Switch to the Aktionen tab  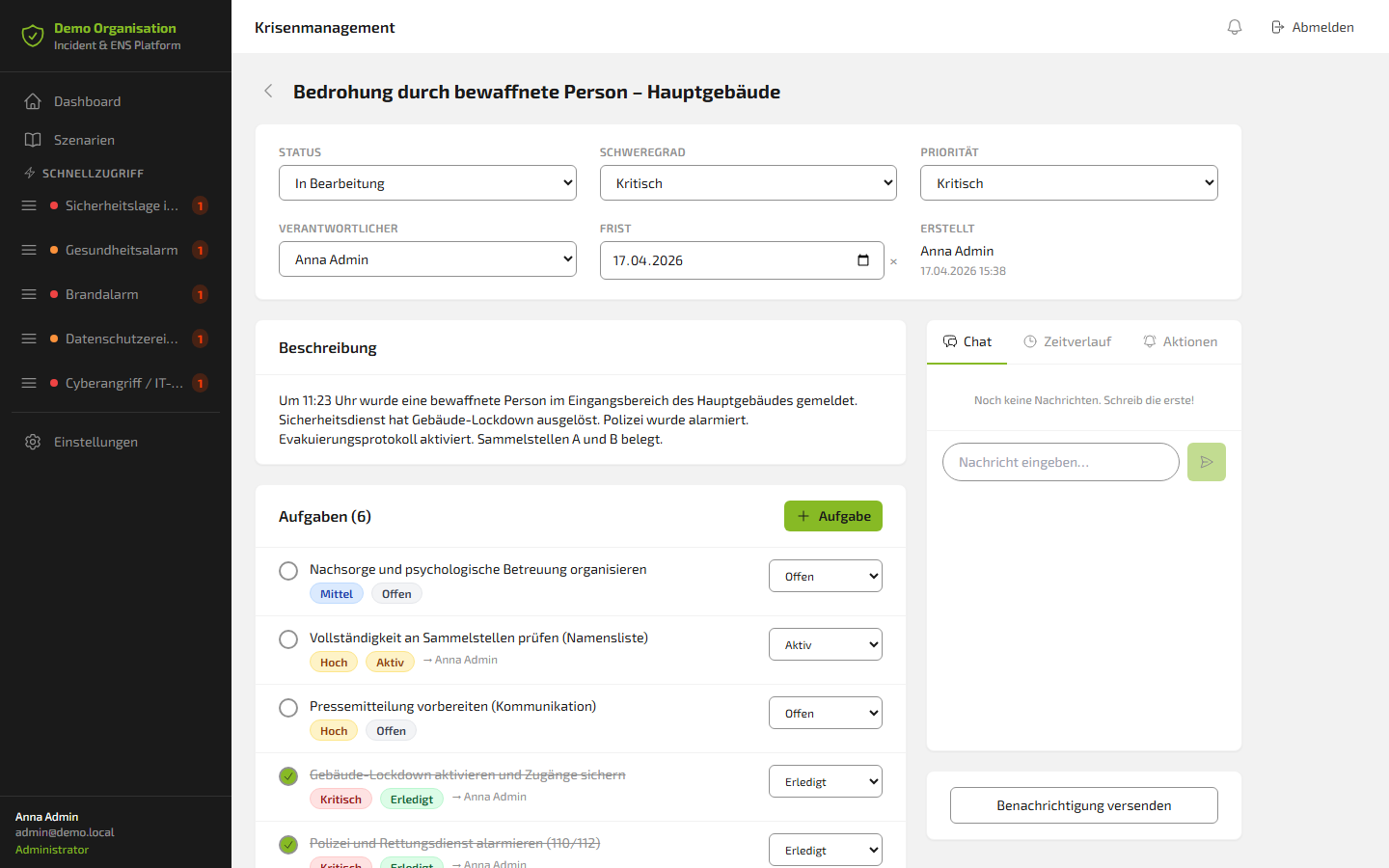click(1180, 341)
